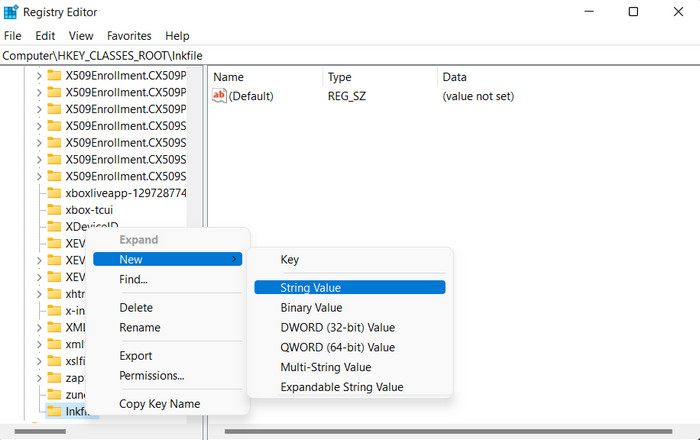Open the Help menu
The image size is (700, 440).
177,36
